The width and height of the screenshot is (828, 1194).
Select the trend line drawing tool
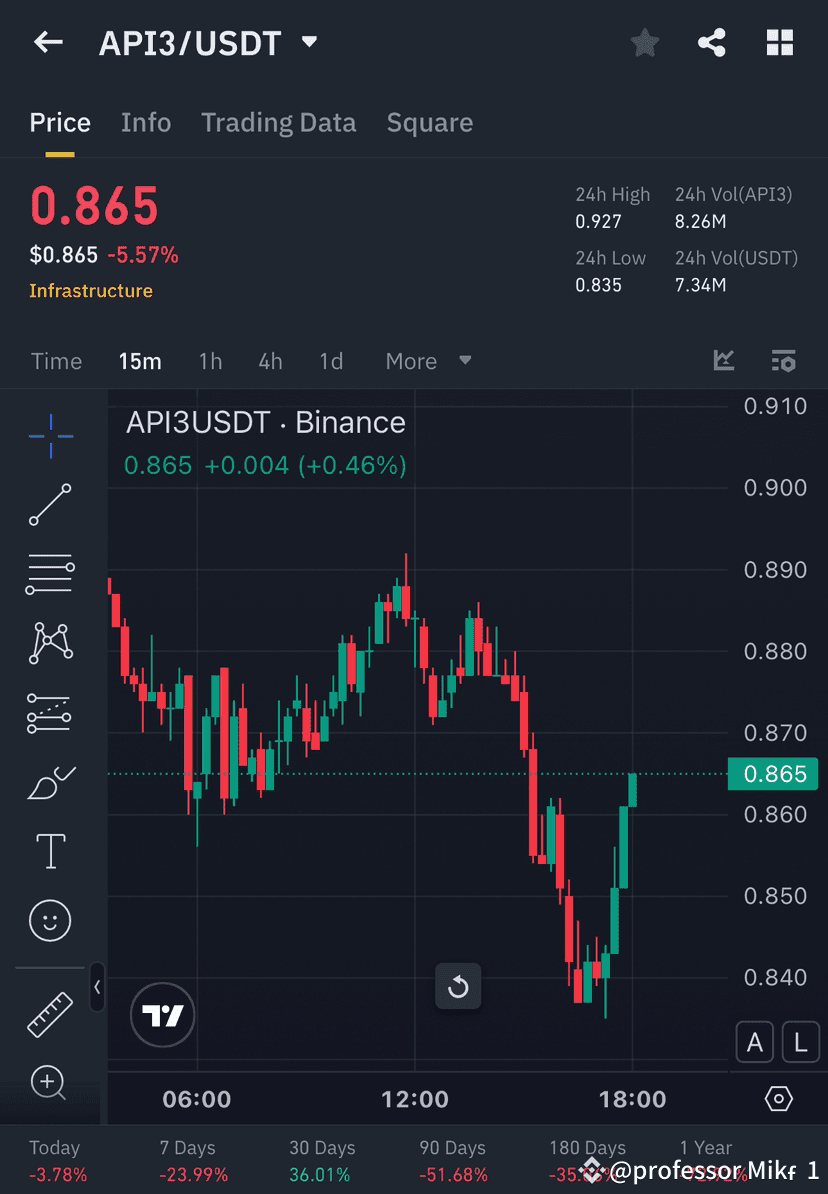point(50,505)
